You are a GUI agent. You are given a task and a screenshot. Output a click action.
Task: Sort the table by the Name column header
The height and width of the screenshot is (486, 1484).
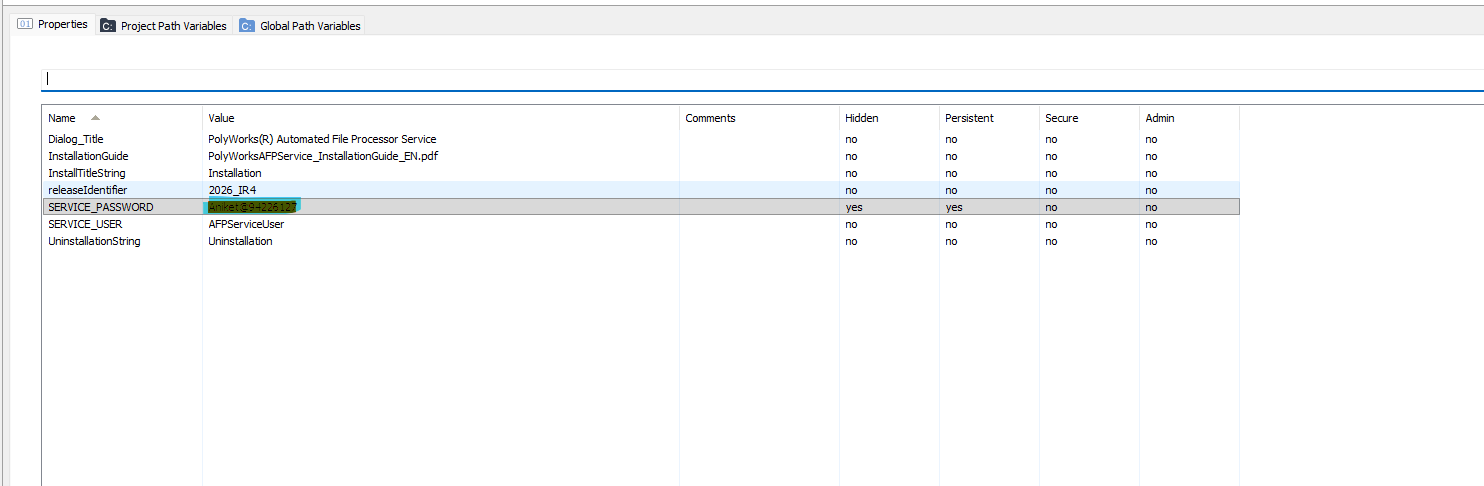(x=122, y=118)
